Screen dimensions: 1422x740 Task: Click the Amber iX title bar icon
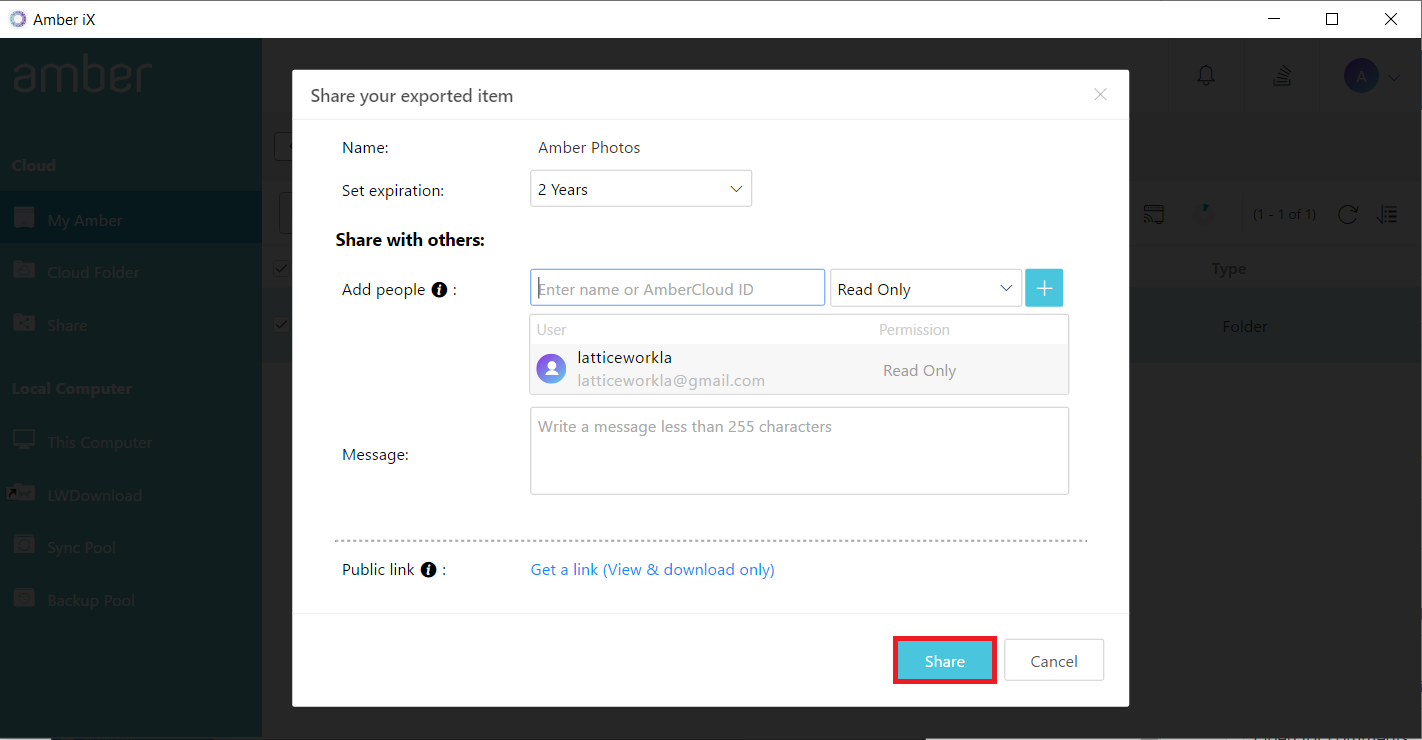pos(18,18)
